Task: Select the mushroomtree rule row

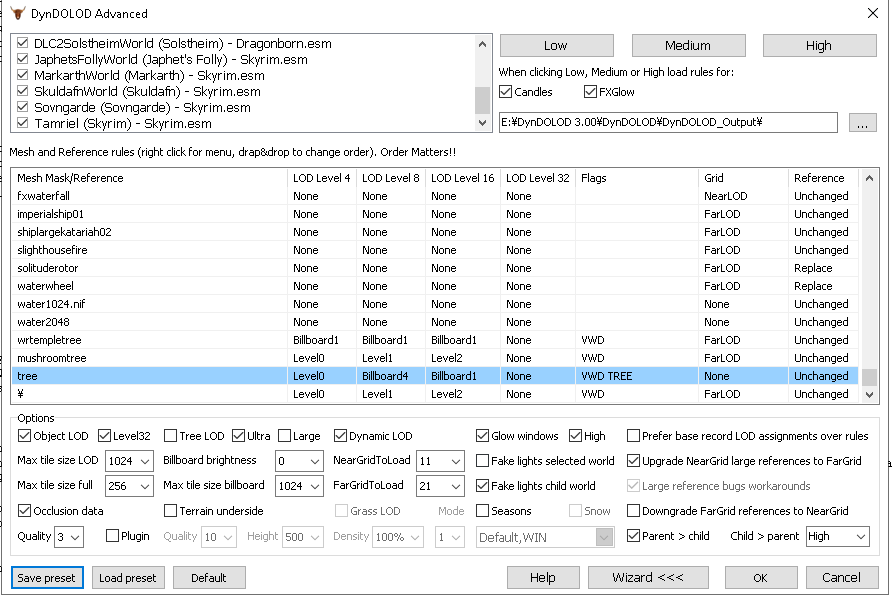Action: coord(435,358)
